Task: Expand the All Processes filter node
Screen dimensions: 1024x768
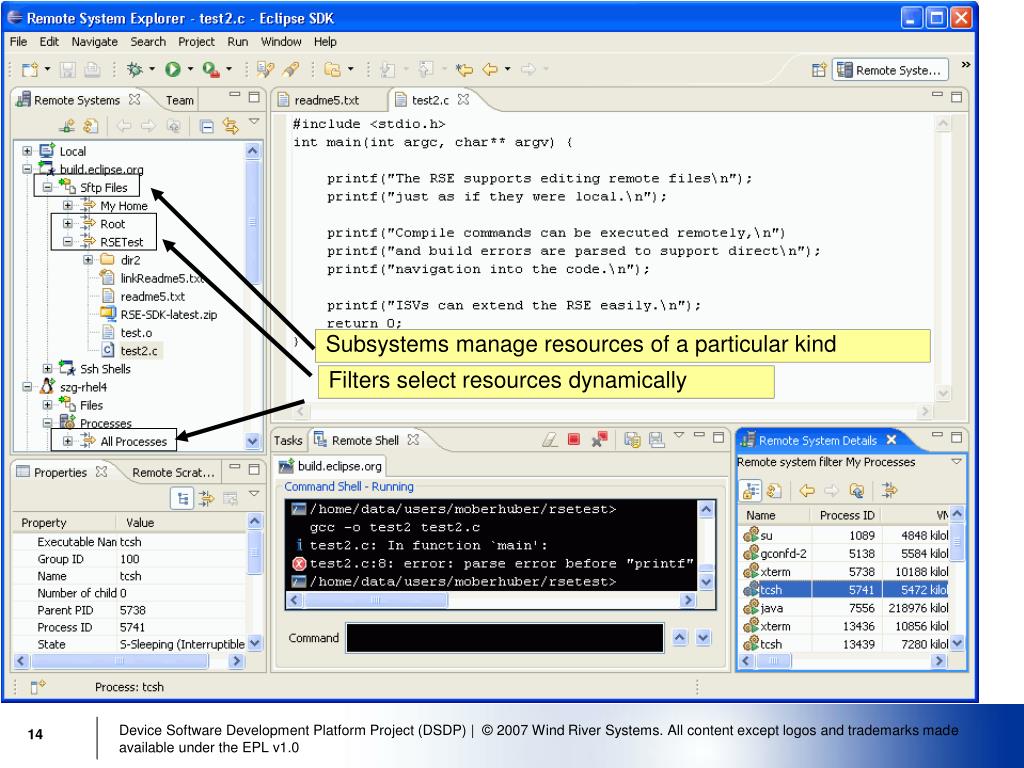Action: pos(67,441)
